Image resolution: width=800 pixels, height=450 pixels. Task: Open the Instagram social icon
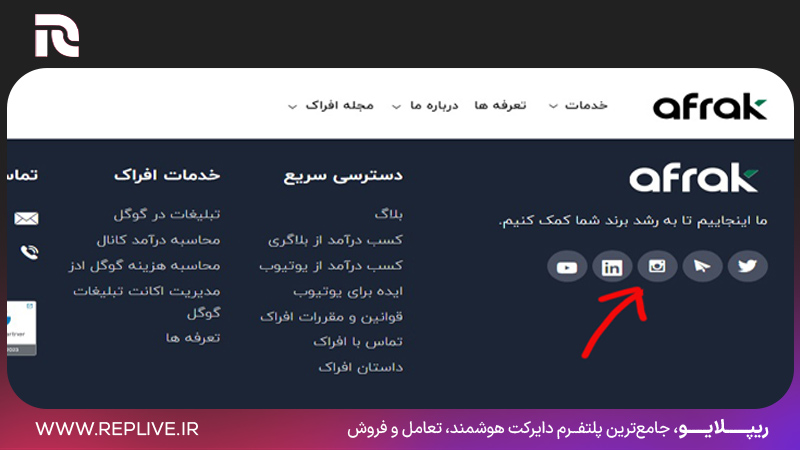(657, 266)
